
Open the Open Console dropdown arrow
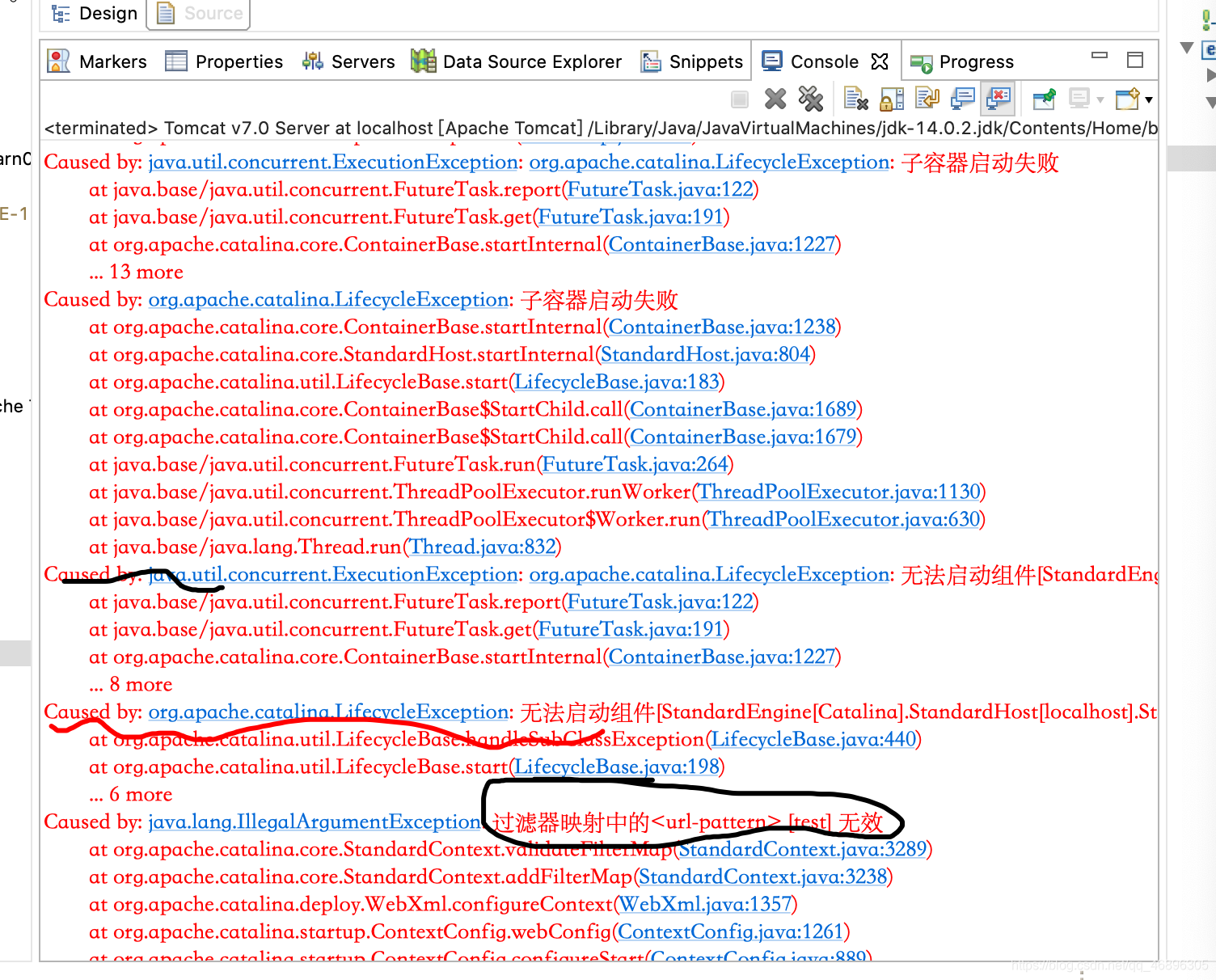point(1149,100)
